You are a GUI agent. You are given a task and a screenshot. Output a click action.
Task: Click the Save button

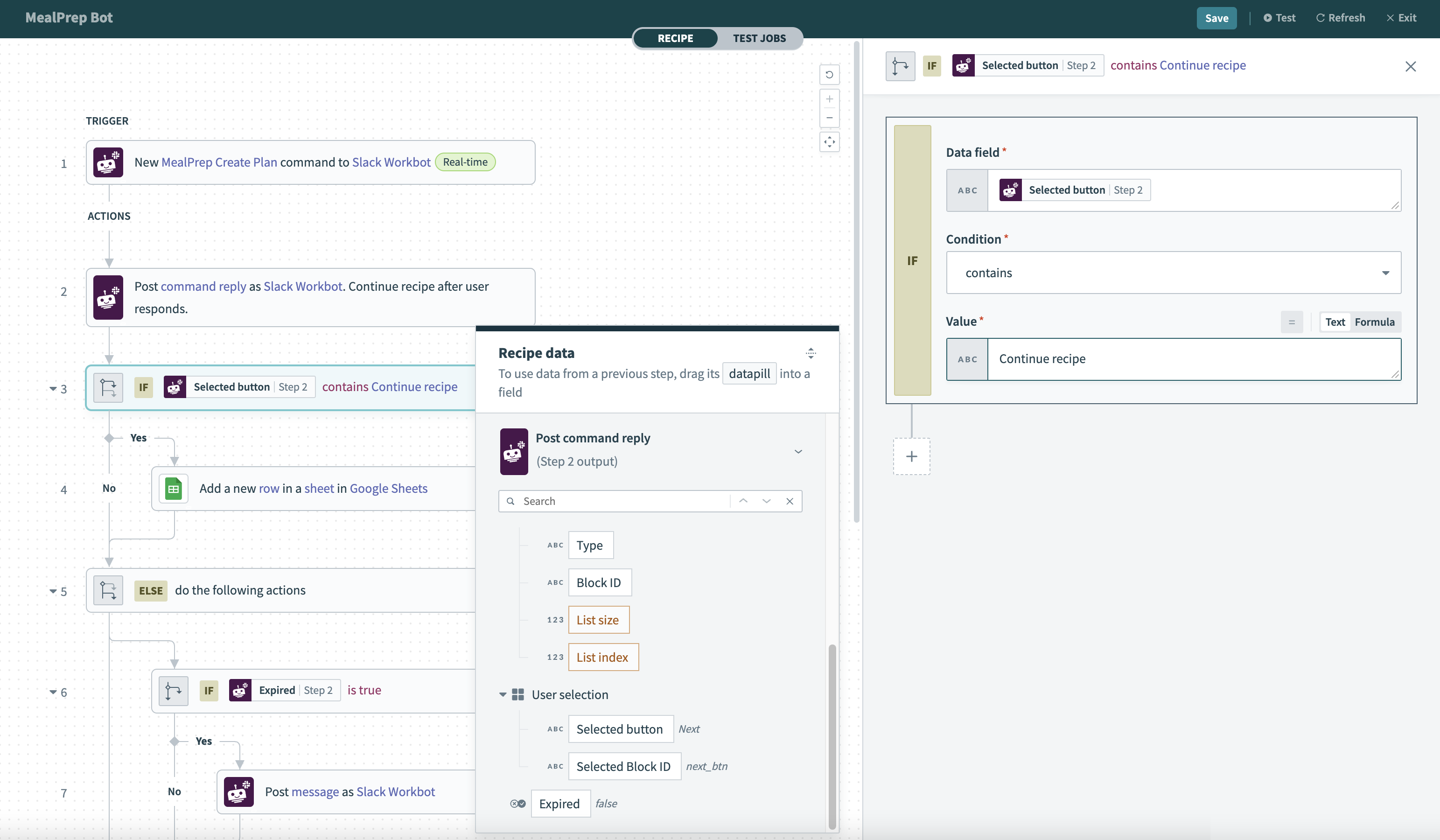tap(1216, 18)
